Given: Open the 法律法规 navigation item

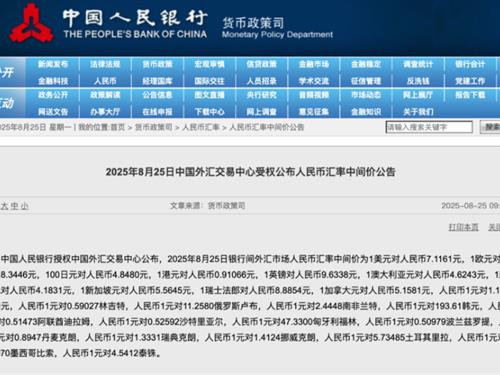Looking at the screenshot, I should [105, 64].
